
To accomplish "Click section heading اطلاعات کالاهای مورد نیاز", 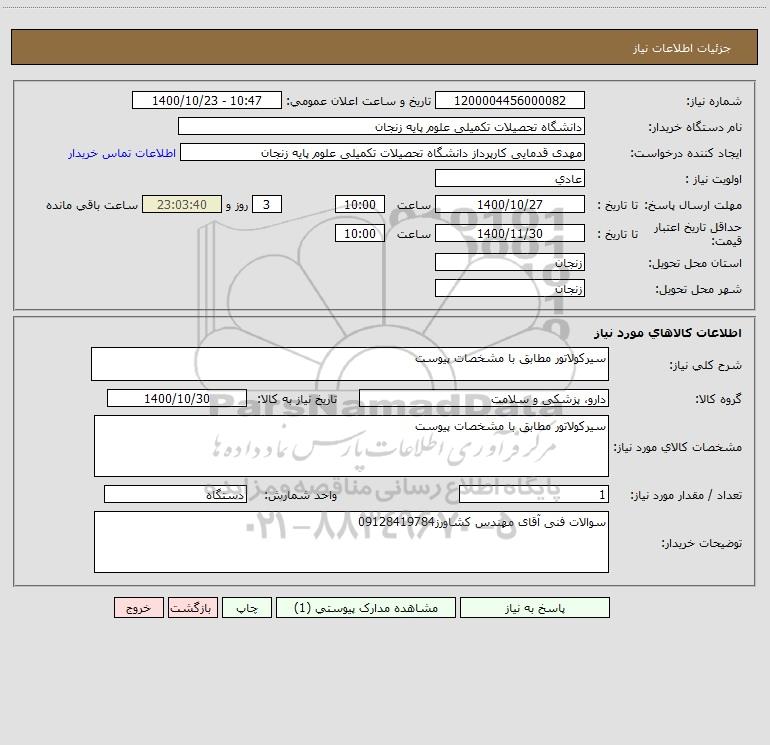I will [668, 332].
